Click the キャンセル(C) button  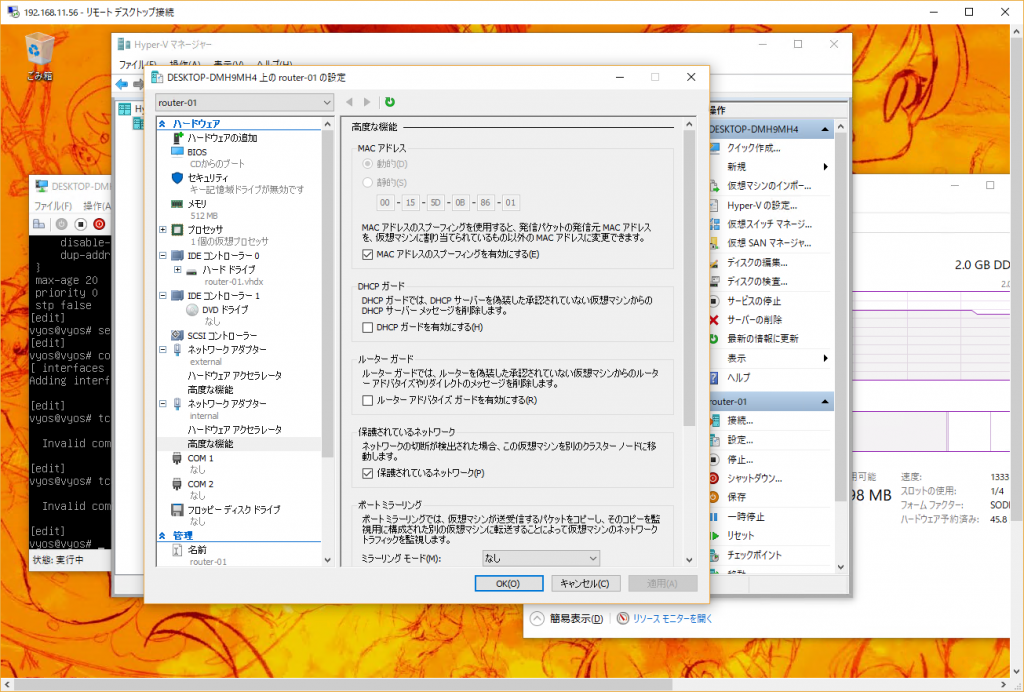click(x=585, y=584)
